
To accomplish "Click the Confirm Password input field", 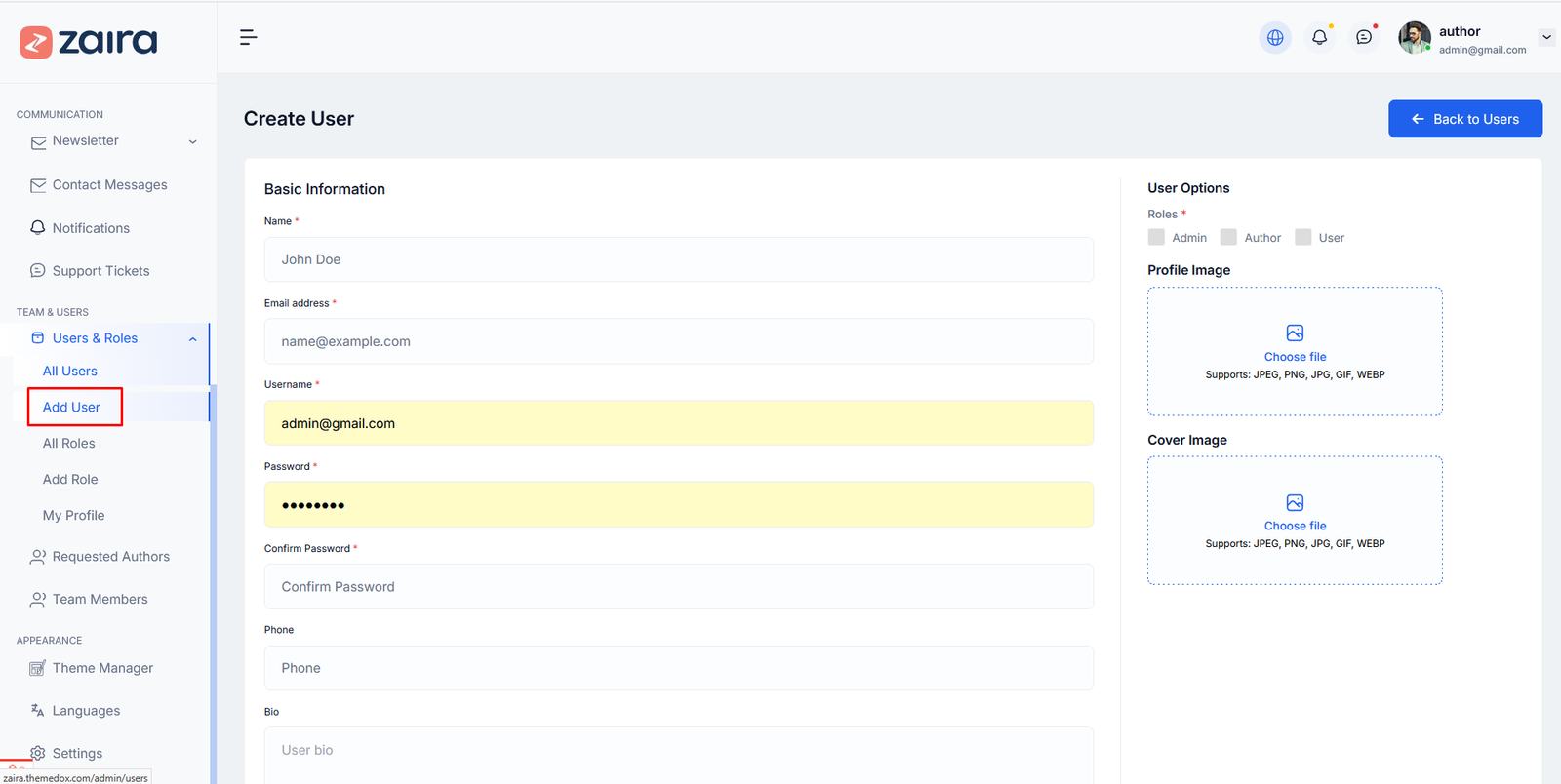I will coord(678,587).
